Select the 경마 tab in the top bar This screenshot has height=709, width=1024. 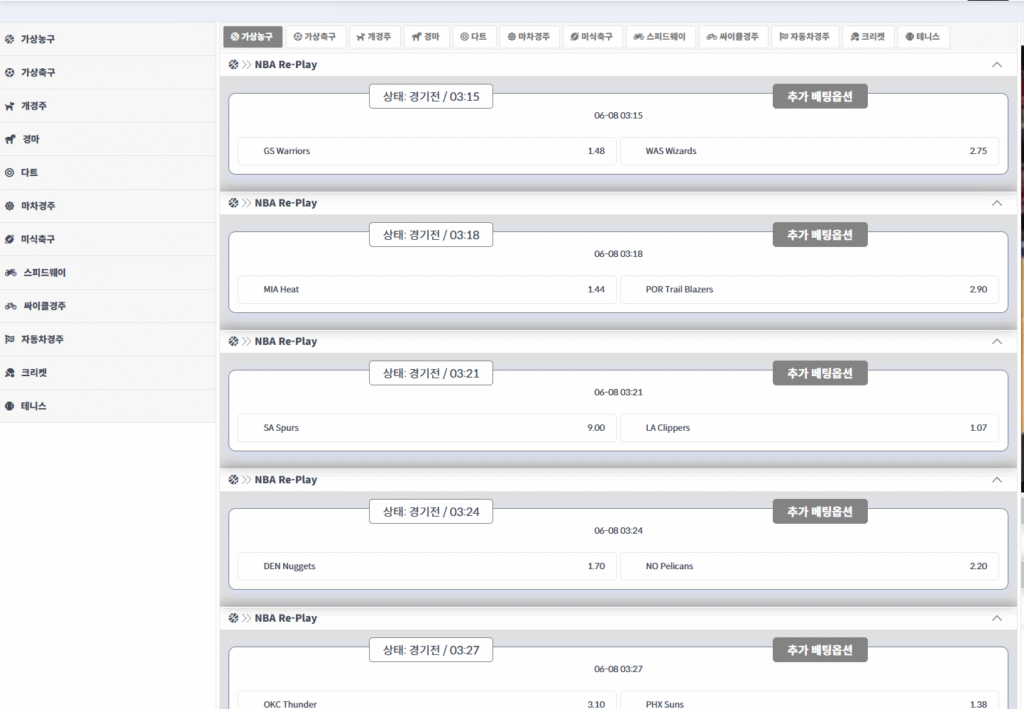[x=426, y=37]
